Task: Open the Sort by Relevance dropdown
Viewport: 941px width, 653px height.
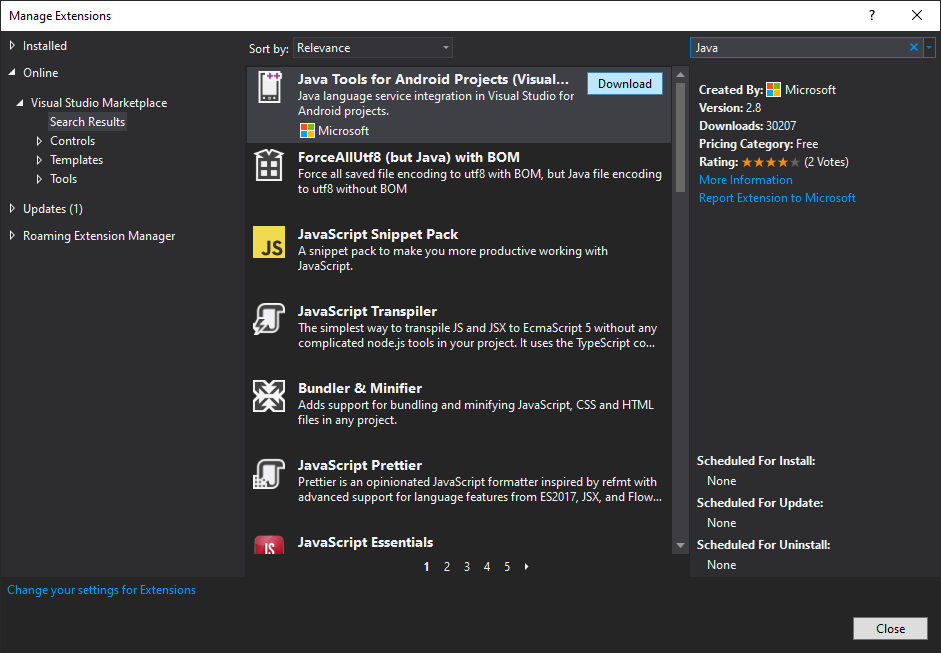Action: tap(372, 48)
